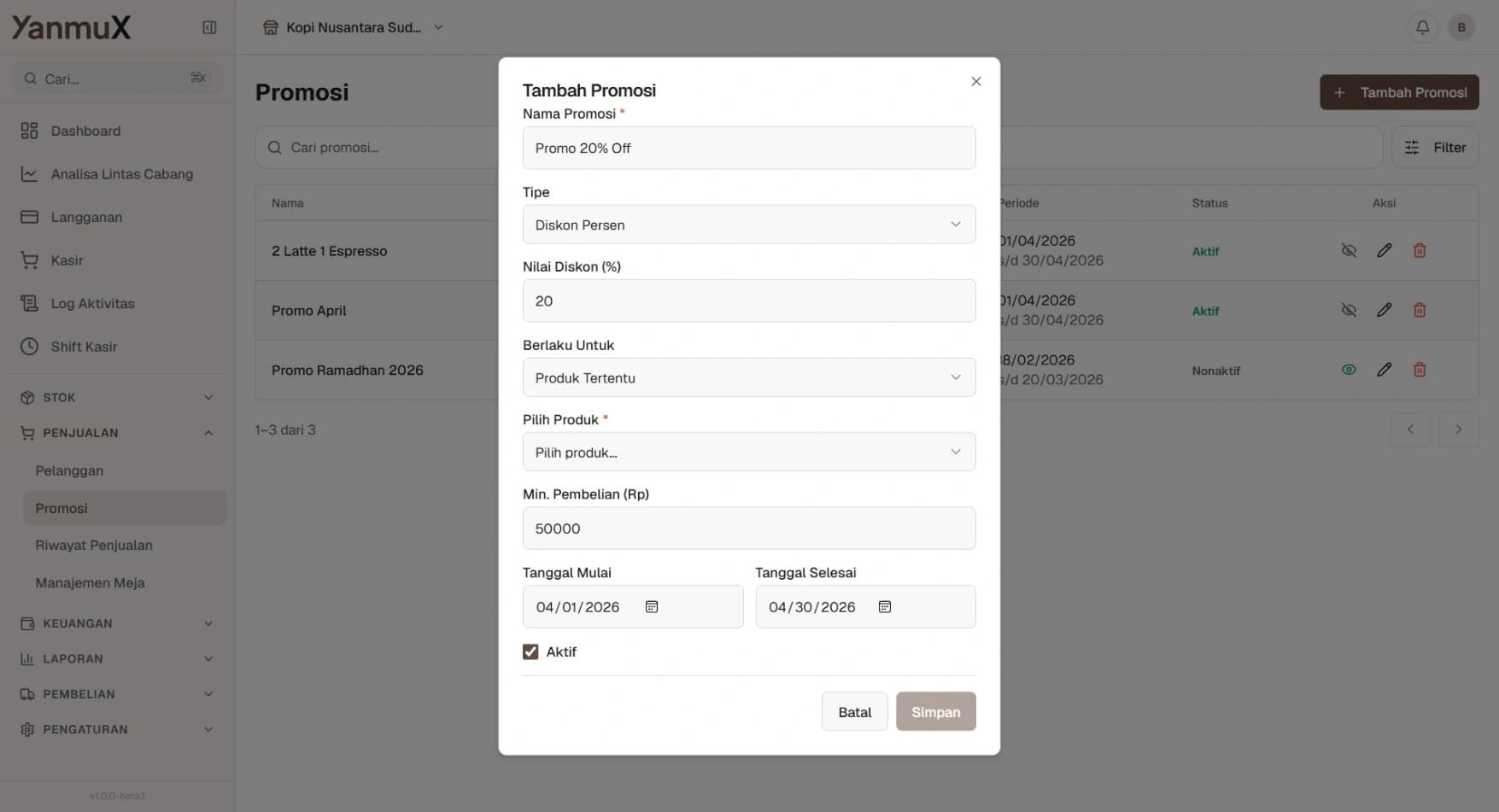Expand the Berlaku Untuk dropdown
The image size is (1499, 812).
coord(748,377)
